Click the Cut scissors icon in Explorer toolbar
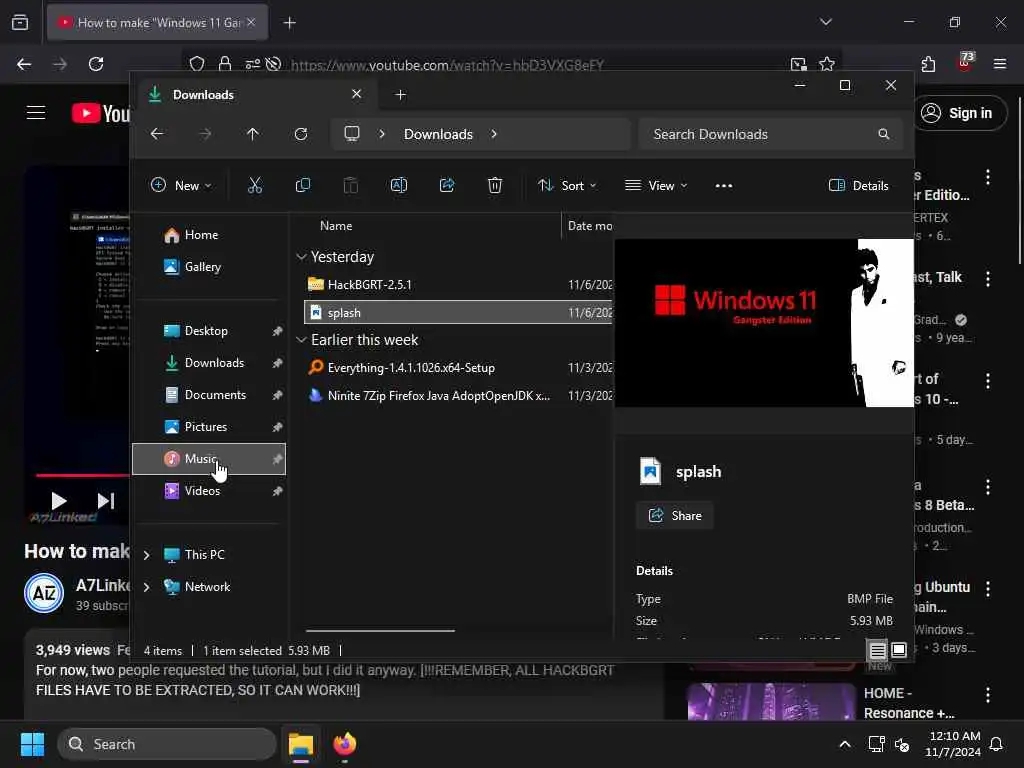 pos(255,185)
